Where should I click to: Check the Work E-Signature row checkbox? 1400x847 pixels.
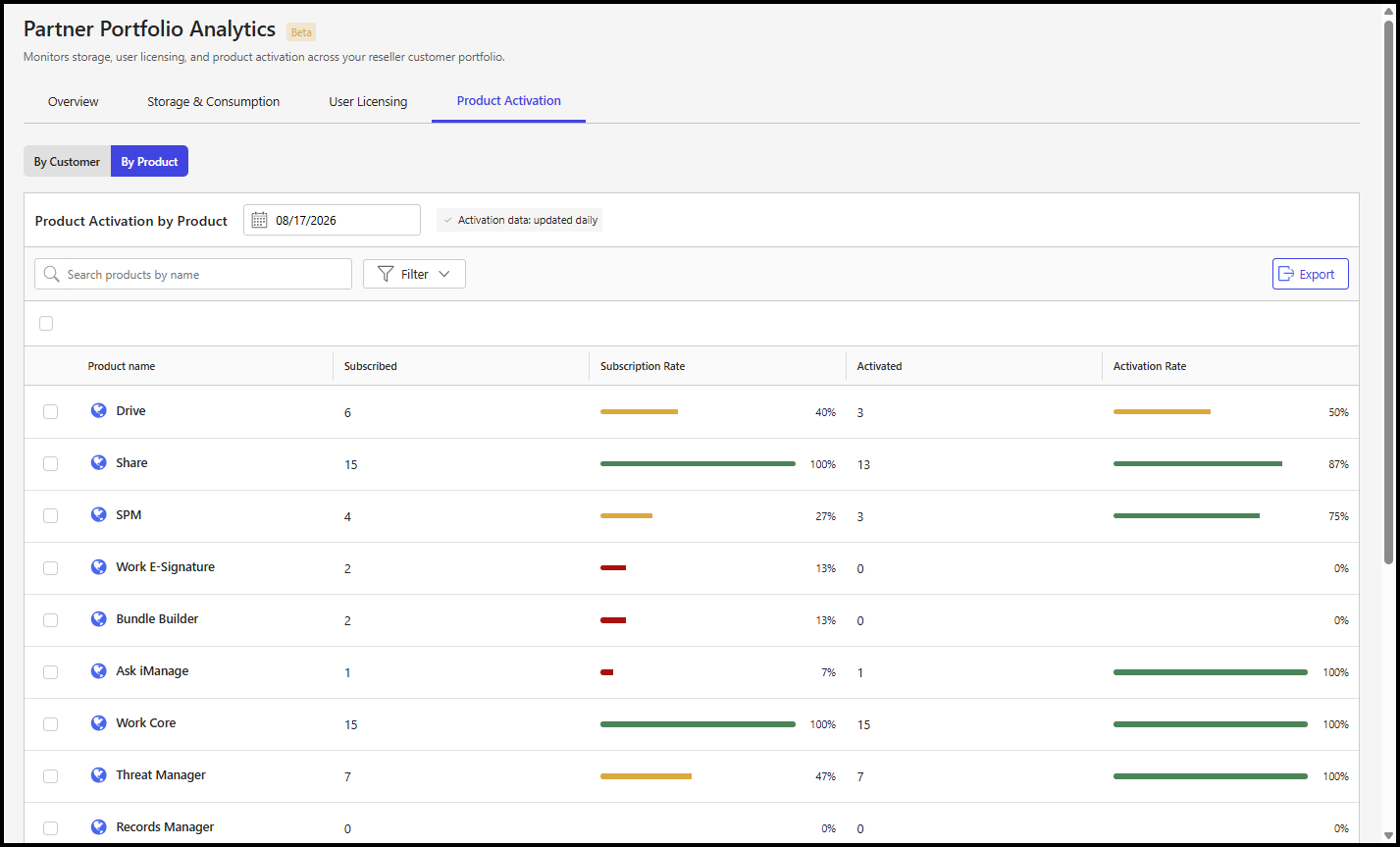(x=50, y=567)
